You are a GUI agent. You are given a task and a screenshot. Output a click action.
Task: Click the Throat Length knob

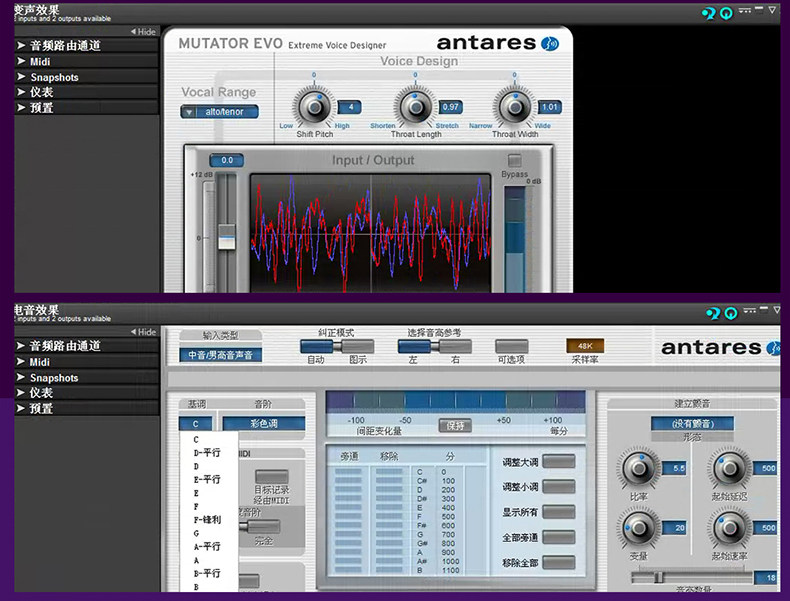(x=416, y=106)
